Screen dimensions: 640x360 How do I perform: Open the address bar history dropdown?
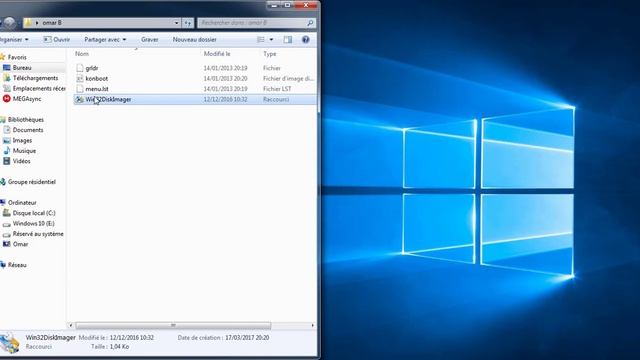176,23
